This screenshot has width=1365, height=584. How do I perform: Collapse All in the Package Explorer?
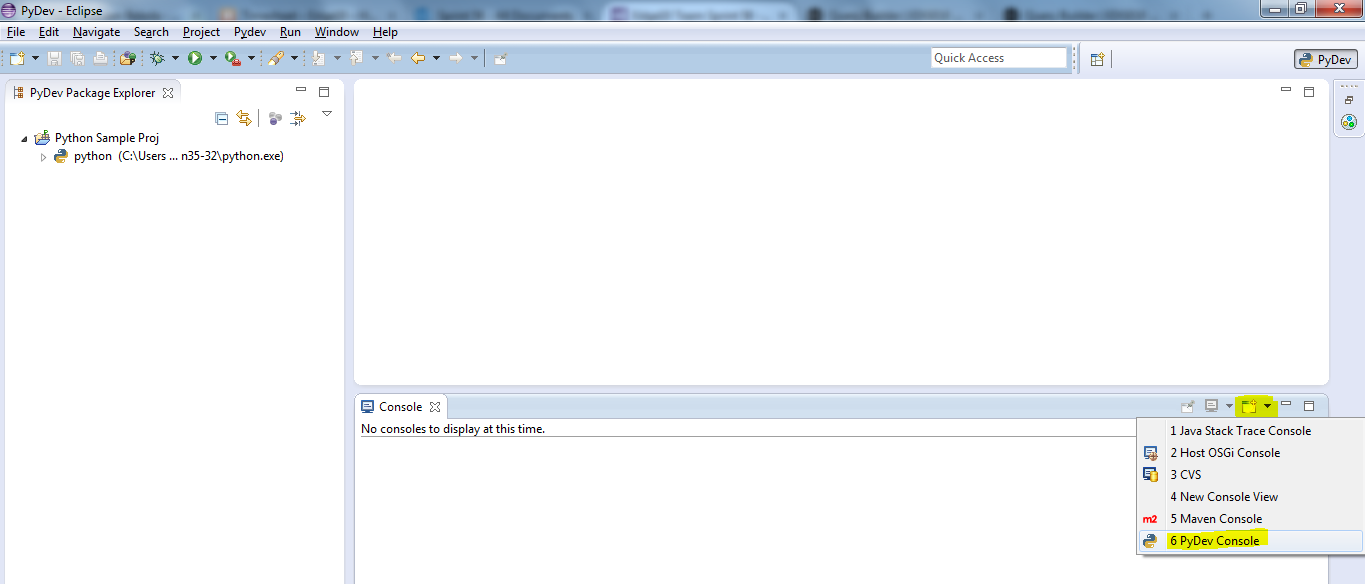[x=221, y=118]
